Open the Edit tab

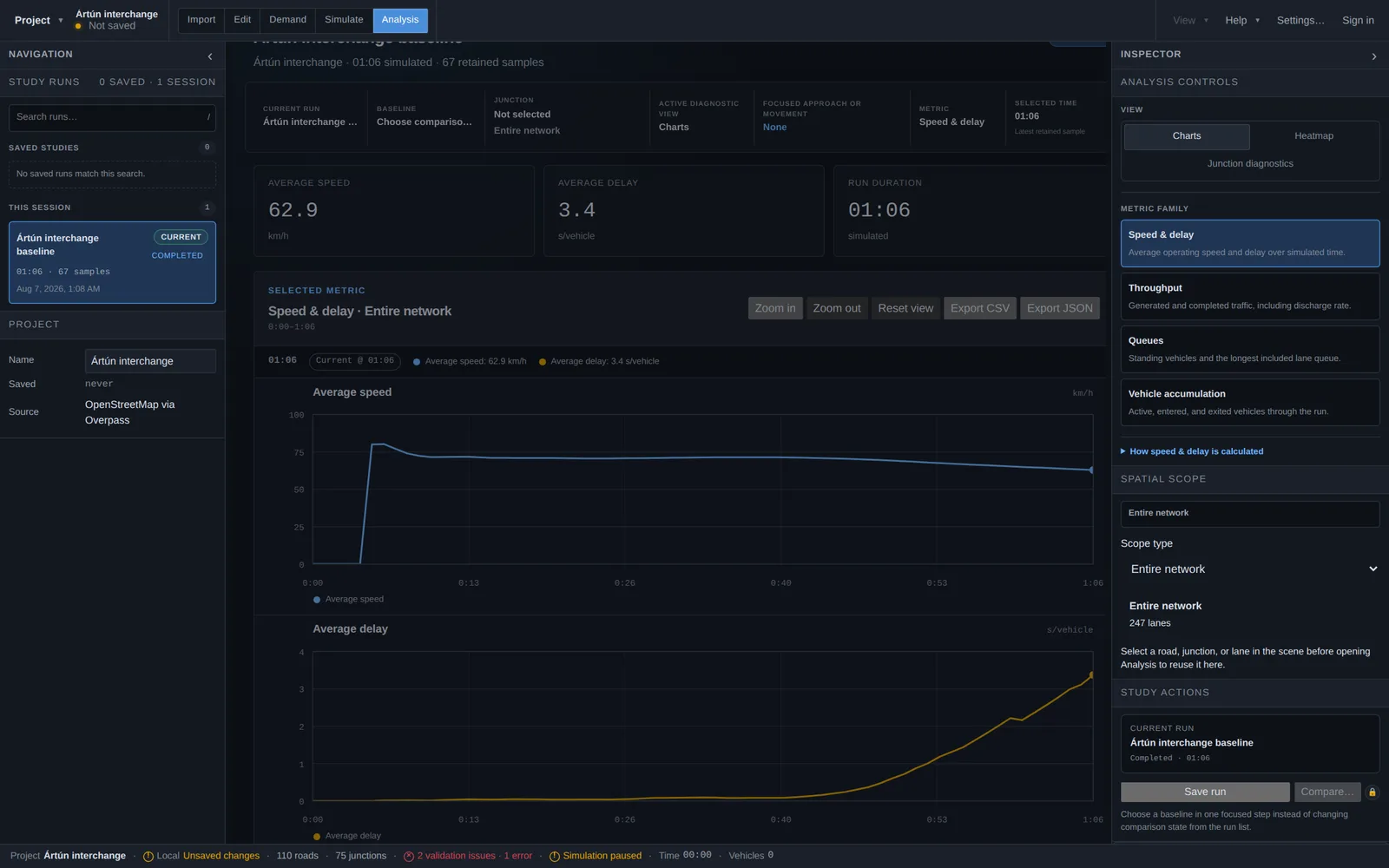click(242, 20)
